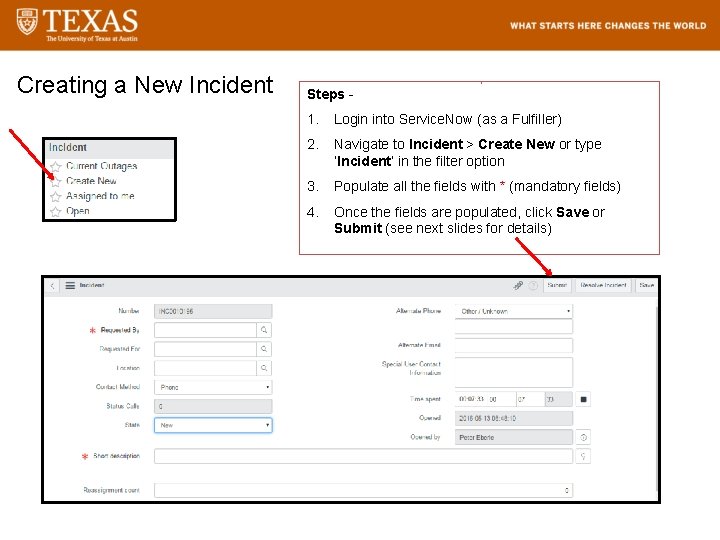Image resolution: width=720 pixels, height=540 pixels.
Task: Click the Short description input field
Action: click(x=363, y=456)
